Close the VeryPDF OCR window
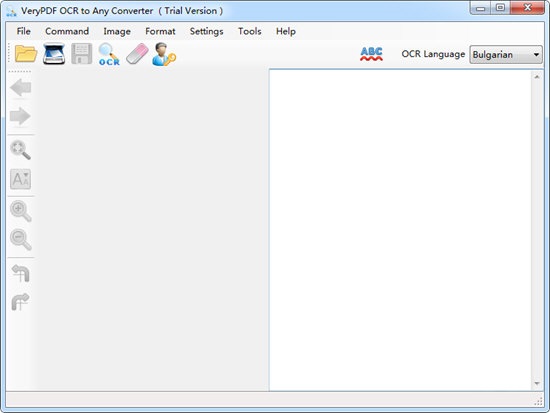This screenshot has width=550, height=413. click(x=528, y=8)
